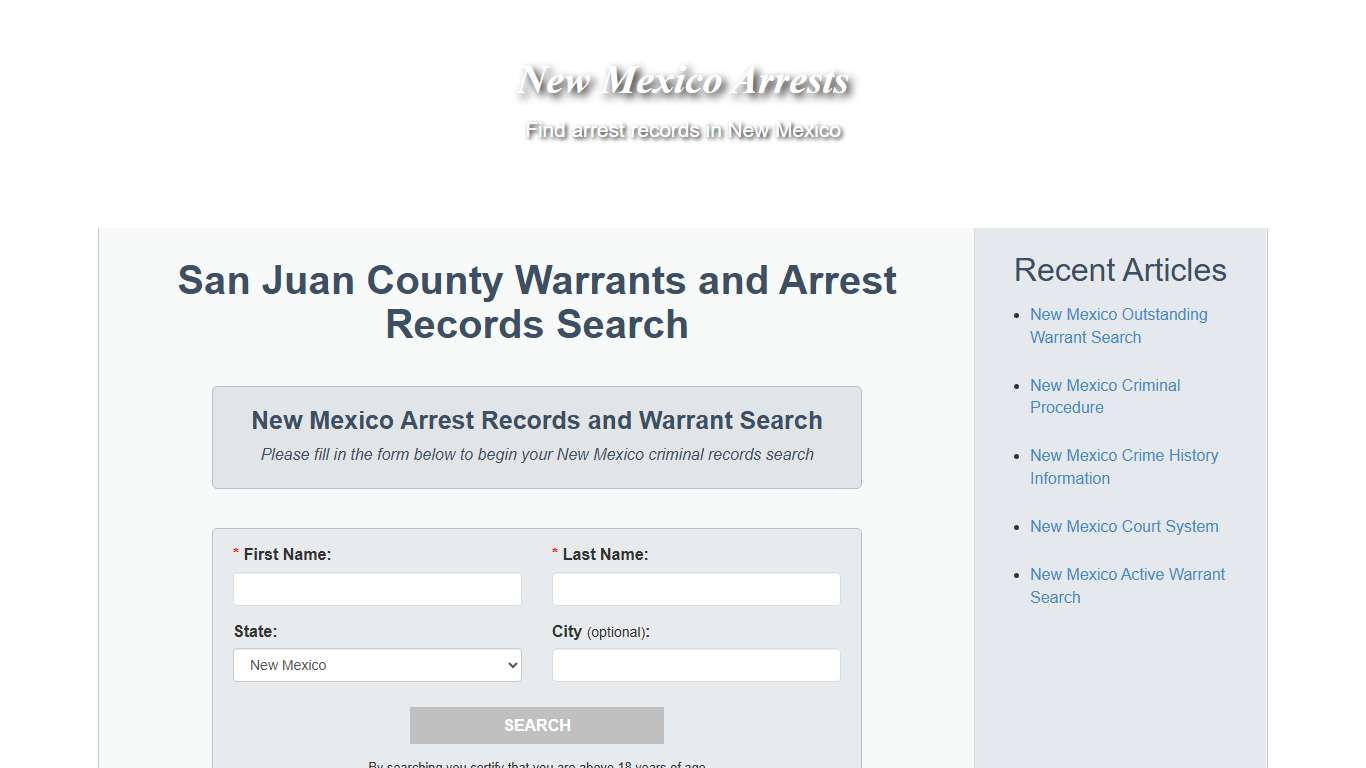The width and height of the screenshot is (1366, 768).
Task: Click inside the First Name field
Action: point(377,589)
